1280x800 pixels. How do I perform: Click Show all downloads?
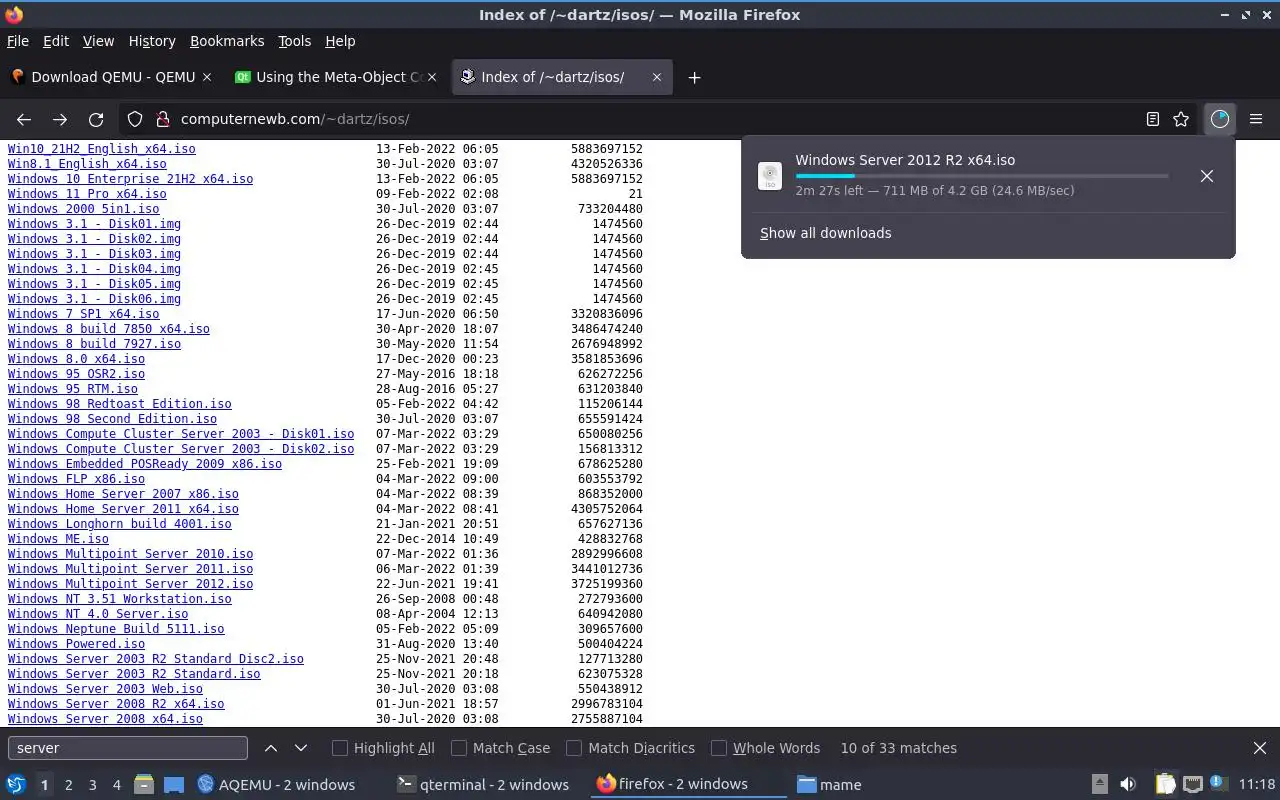[825, 233]
